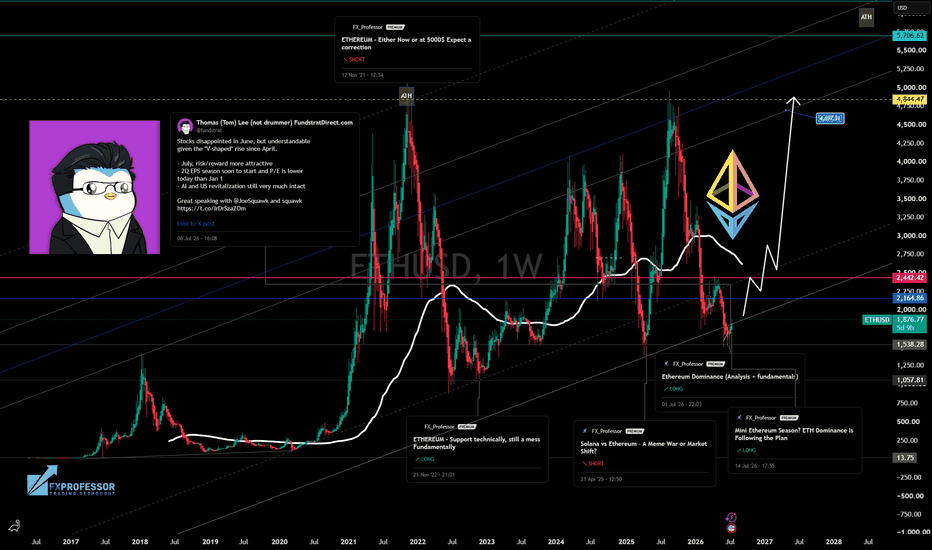Select the ATH label beside the USD selector
Screen dimensions: 932x550
coord(866,17)
